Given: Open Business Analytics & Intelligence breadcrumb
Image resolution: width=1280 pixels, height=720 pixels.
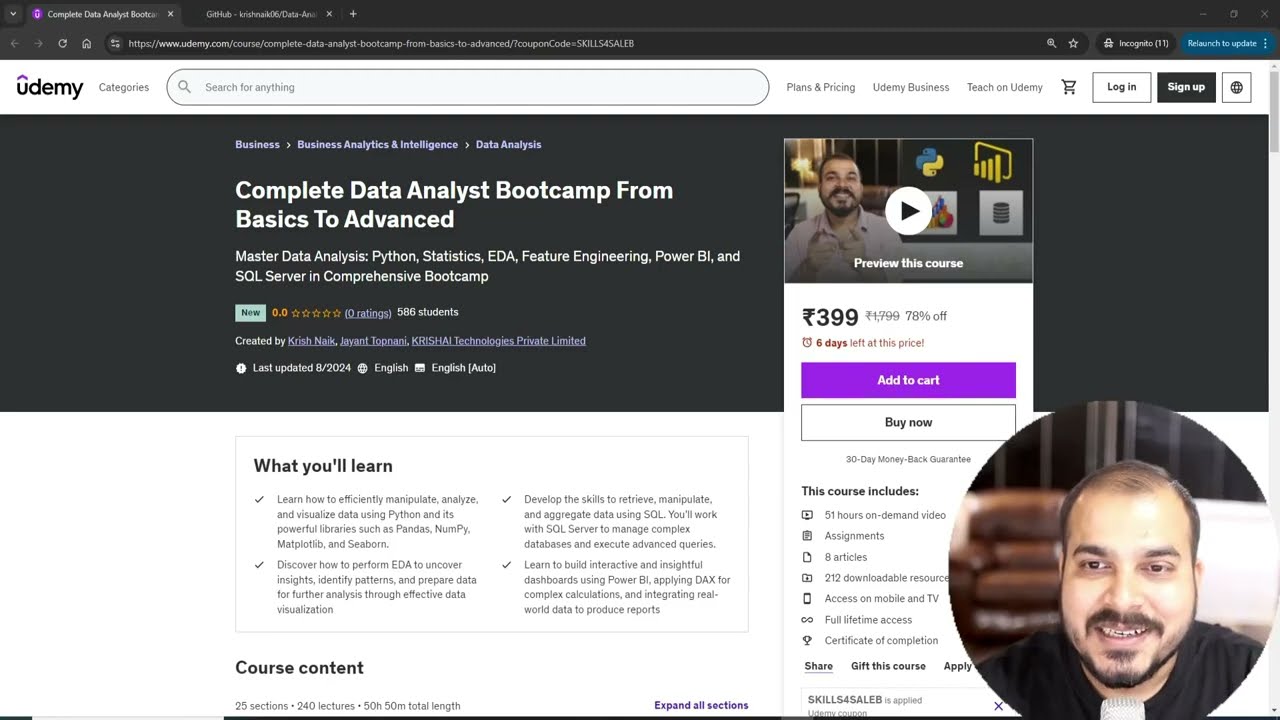Looking at the screenshot, I should [x=377, y=145].
